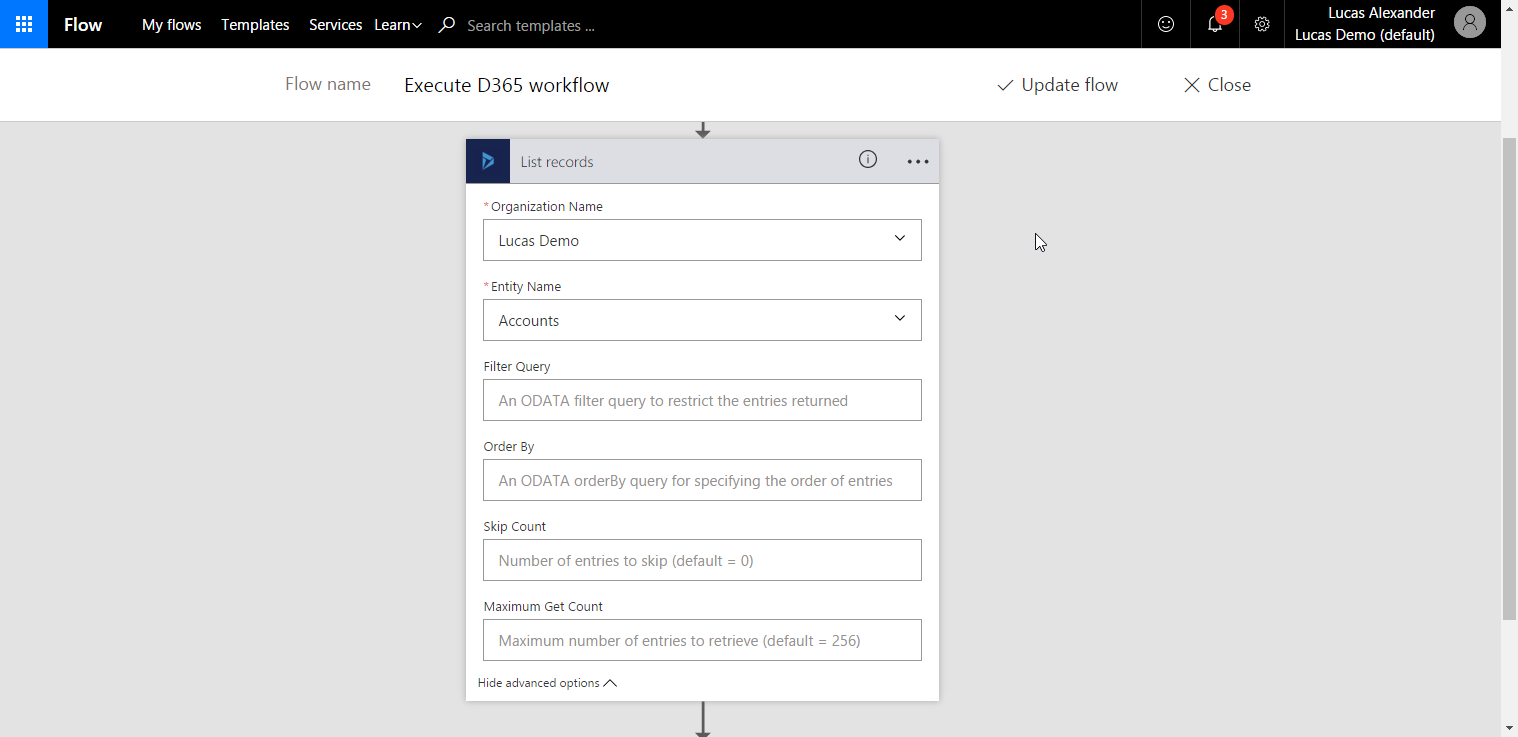The height and width of the screenshot is (737, 1518).
Task: Open the Entity Name dropdown
Action: (x=702, y=320)
